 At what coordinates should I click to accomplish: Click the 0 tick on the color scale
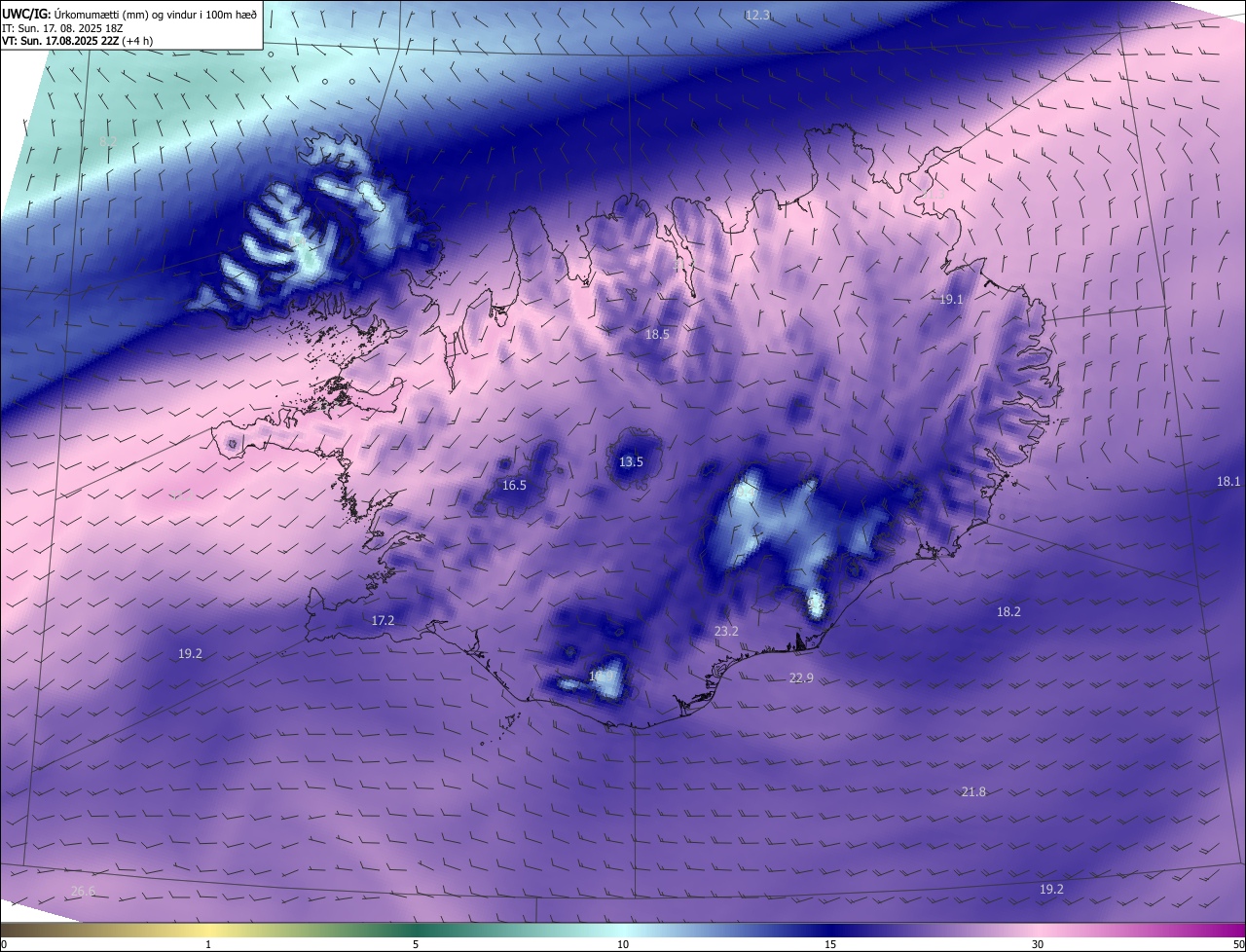click(x=3, y=944)
